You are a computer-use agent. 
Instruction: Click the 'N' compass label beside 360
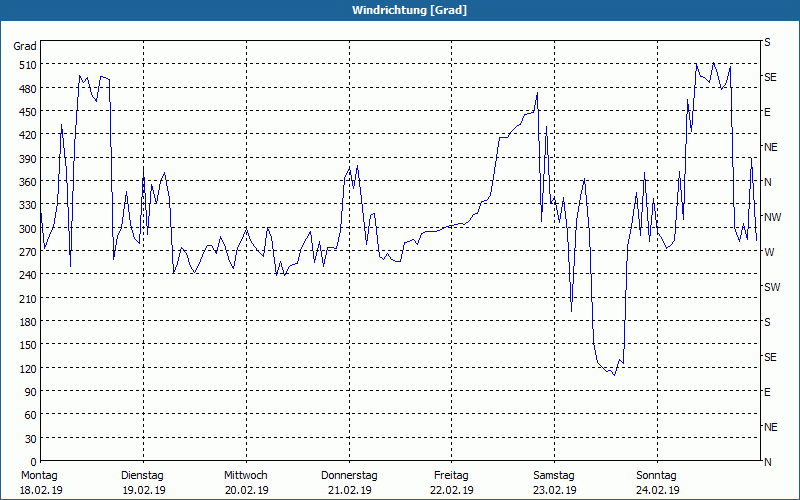[x=768, y=182]
